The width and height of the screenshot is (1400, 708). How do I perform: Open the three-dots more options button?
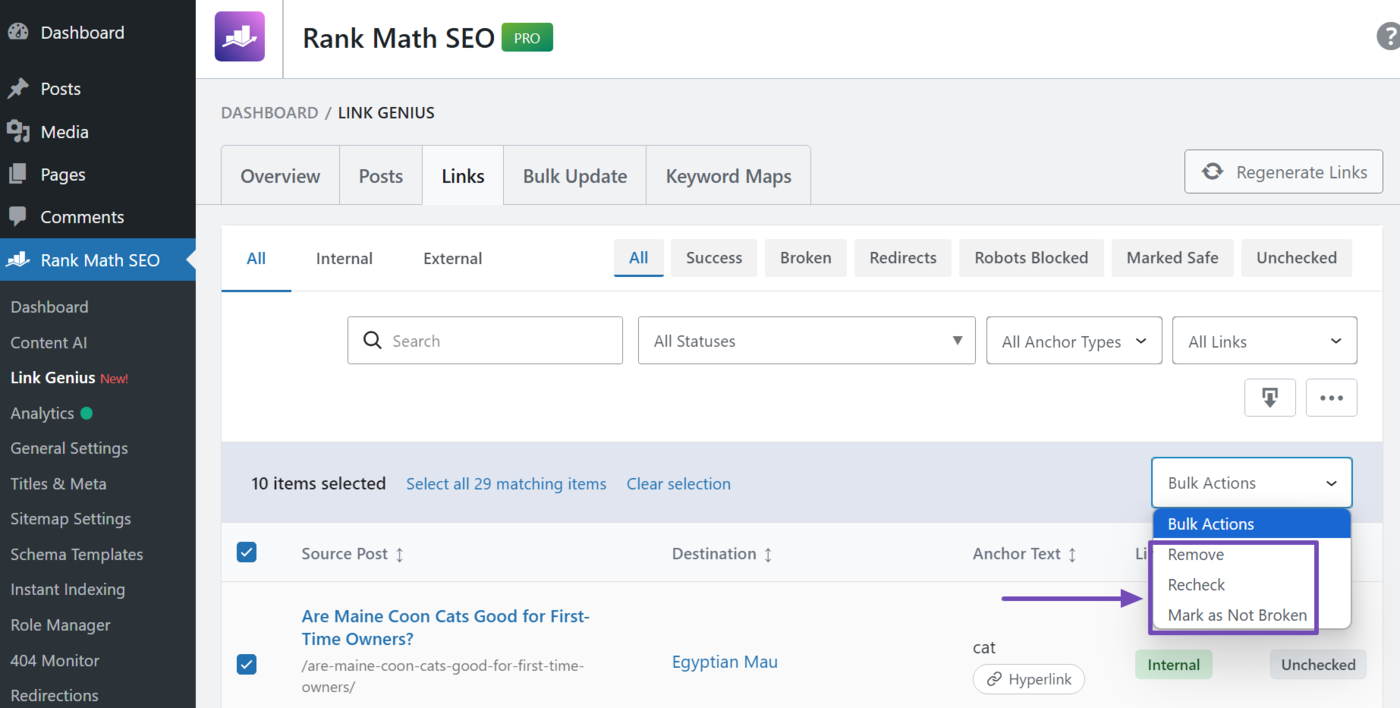[x=1331, y=397]
